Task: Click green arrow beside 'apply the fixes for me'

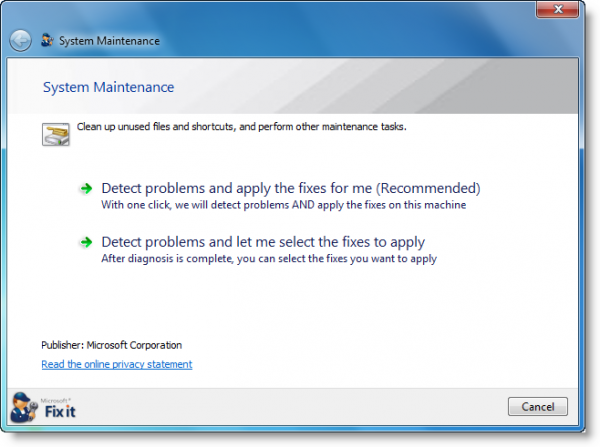Action: point(86,188)
